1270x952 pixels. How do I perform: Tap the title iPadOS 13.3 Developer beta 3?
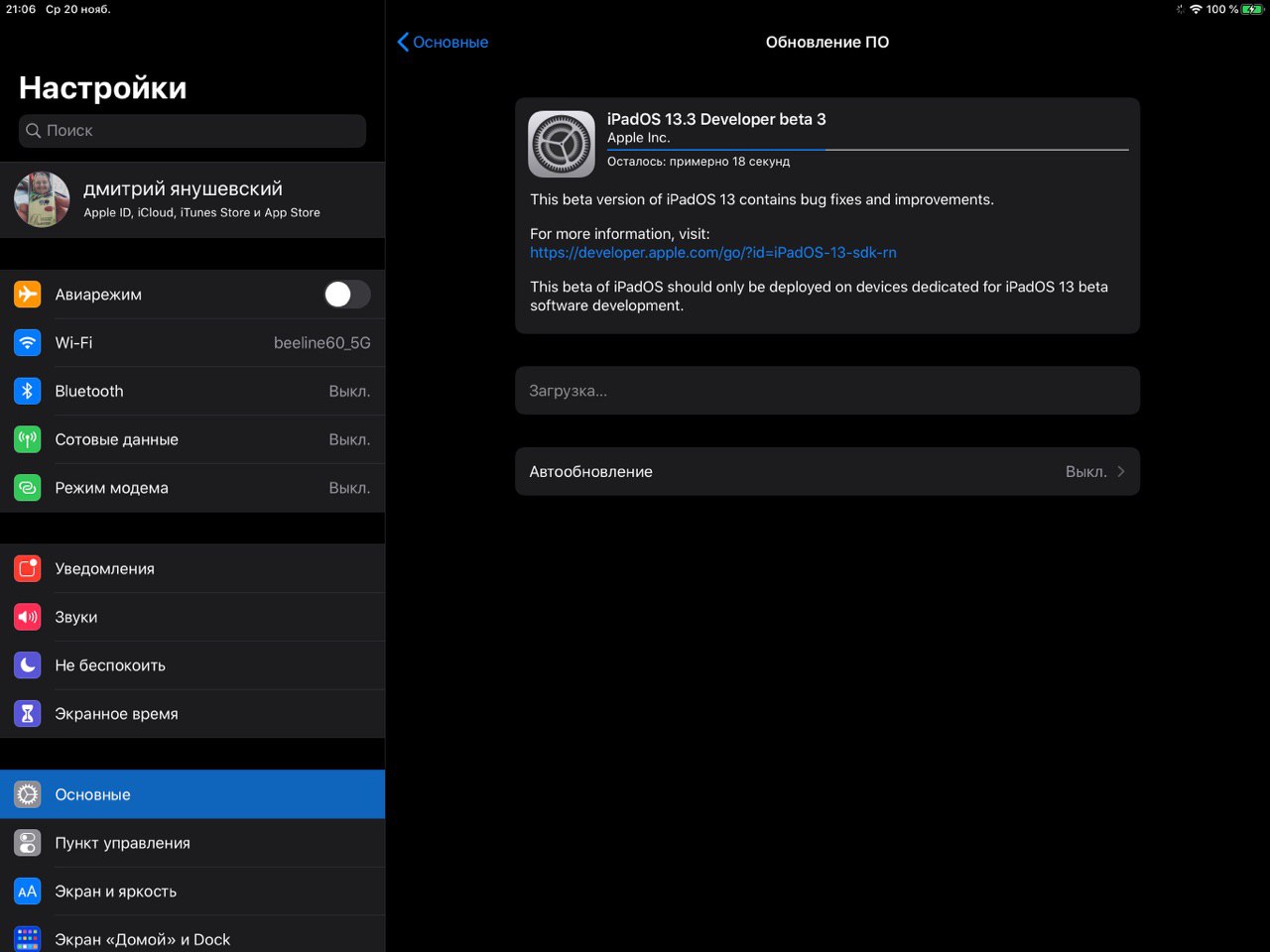[x=716, y=119]
